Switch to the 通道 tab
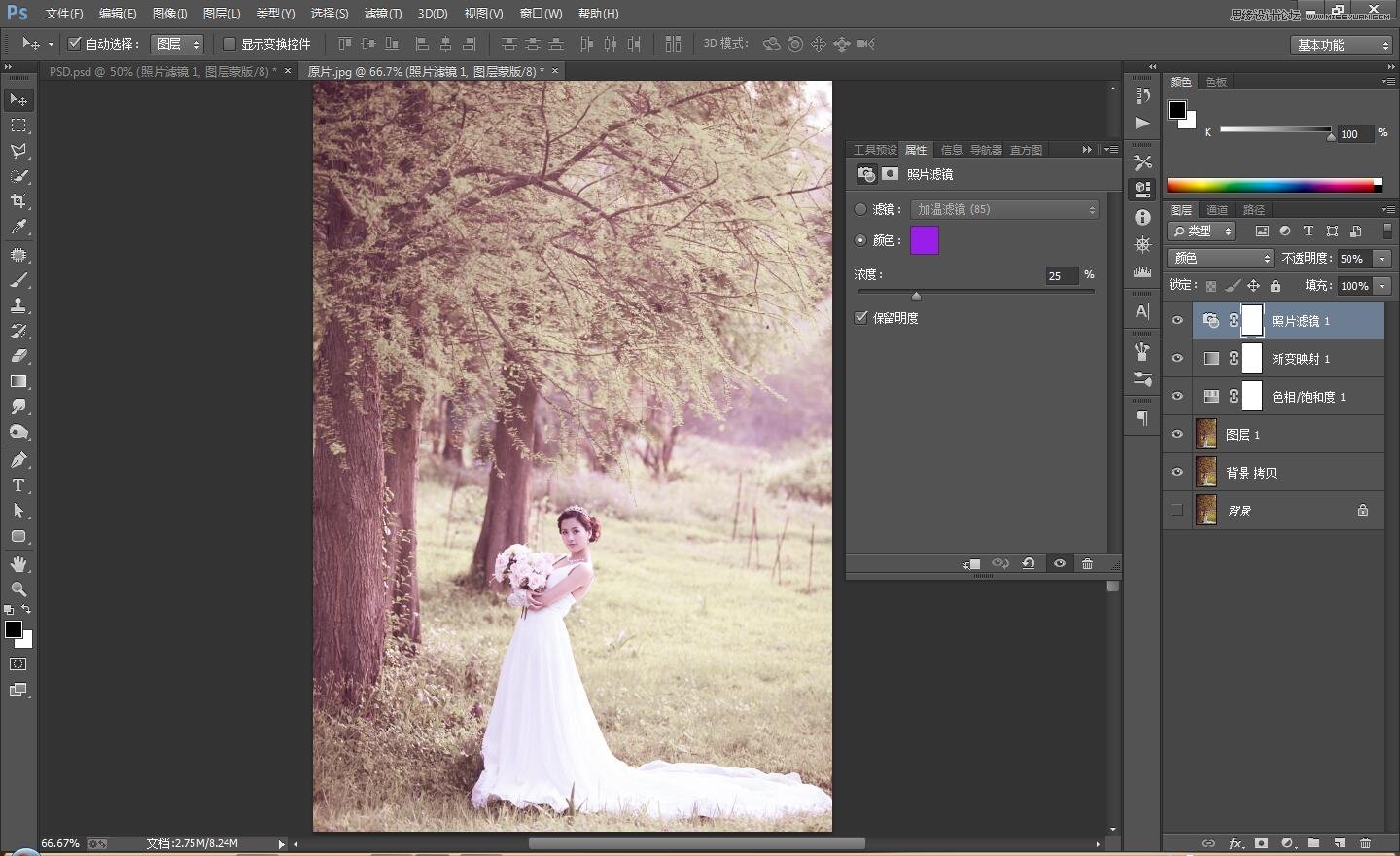This screenshot has height=856, width=1400. point(1217,210)
